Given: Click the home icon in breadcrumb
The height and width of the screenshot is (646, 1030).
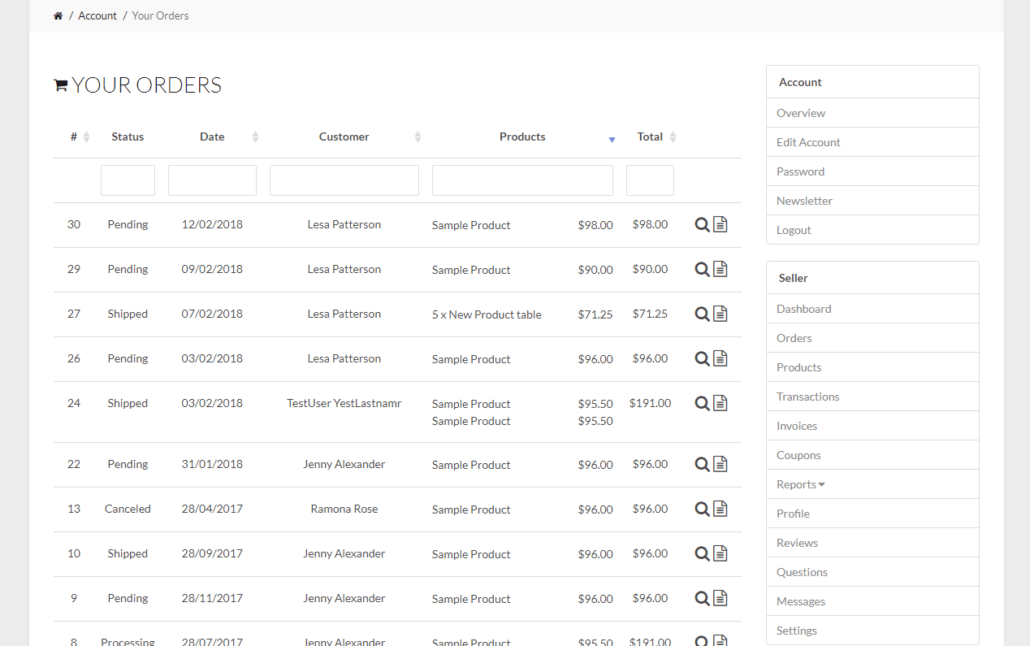Looking at the screenshot, I should pyautogui.click(x=58, y=16).
